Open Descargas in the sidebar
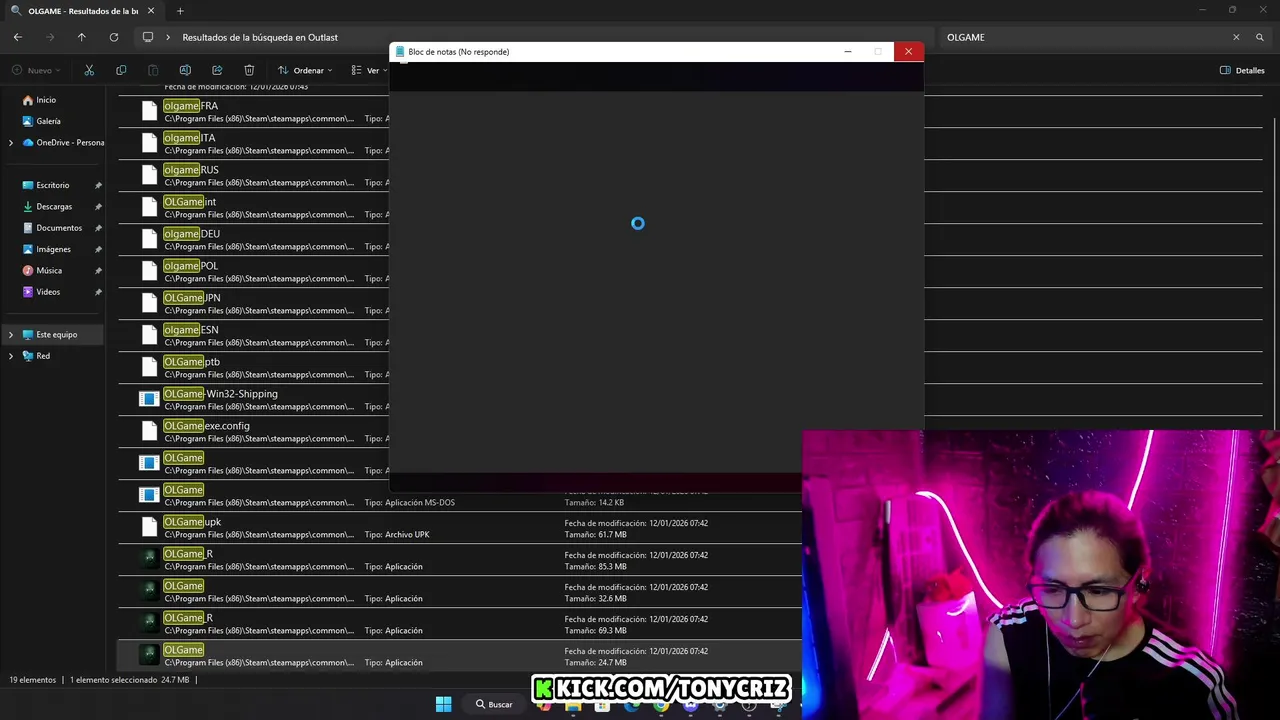The image size is (1280, 720). coord(54,206)
